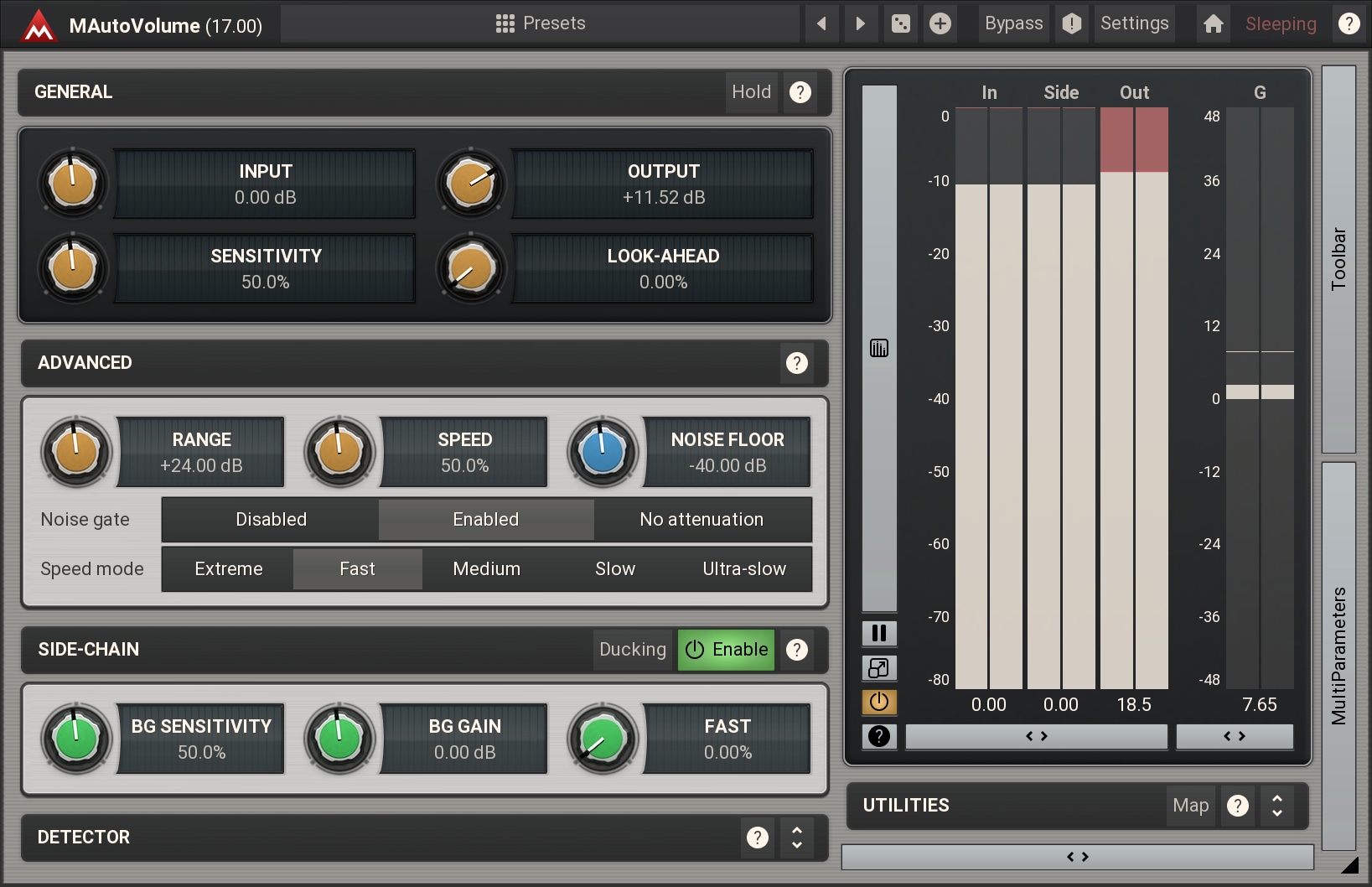Click the random preset dice icon
The width and height of the screenshot is (1372, 887).
pos(901,23)
